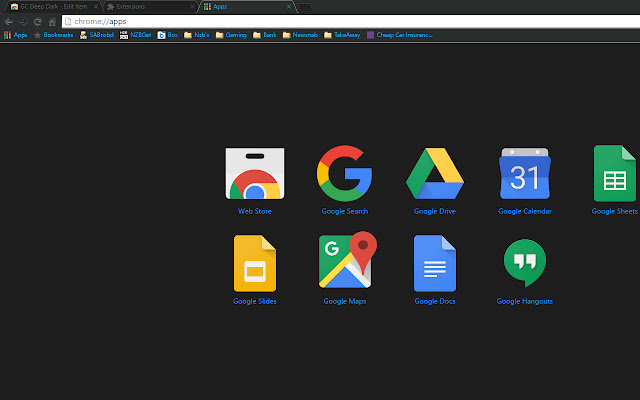The image size is (640, 400).
Task: Open the Bookmarks star bookmark
Action: point(53,35)
